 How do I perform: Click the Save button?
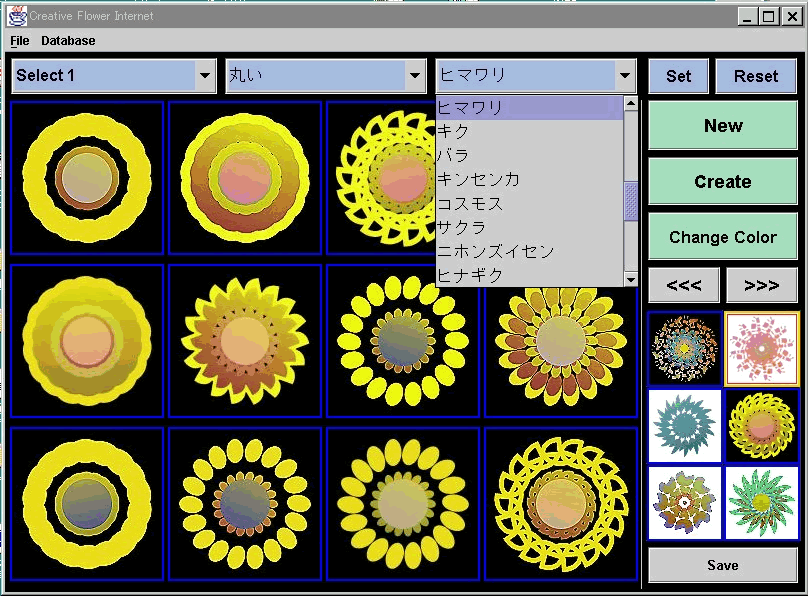pyautogui.click(x=722, y=565)
